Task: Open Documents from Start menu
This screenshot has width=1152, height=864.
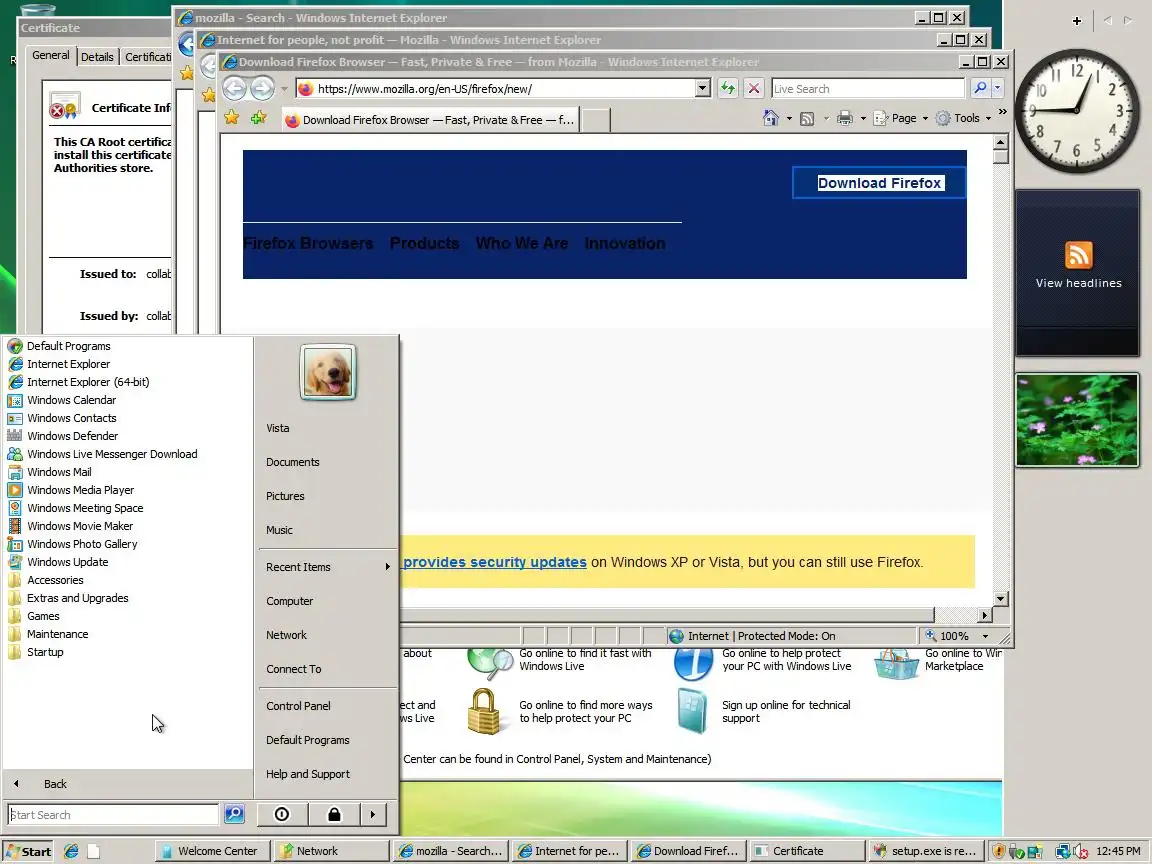Action: click(292, 462)
